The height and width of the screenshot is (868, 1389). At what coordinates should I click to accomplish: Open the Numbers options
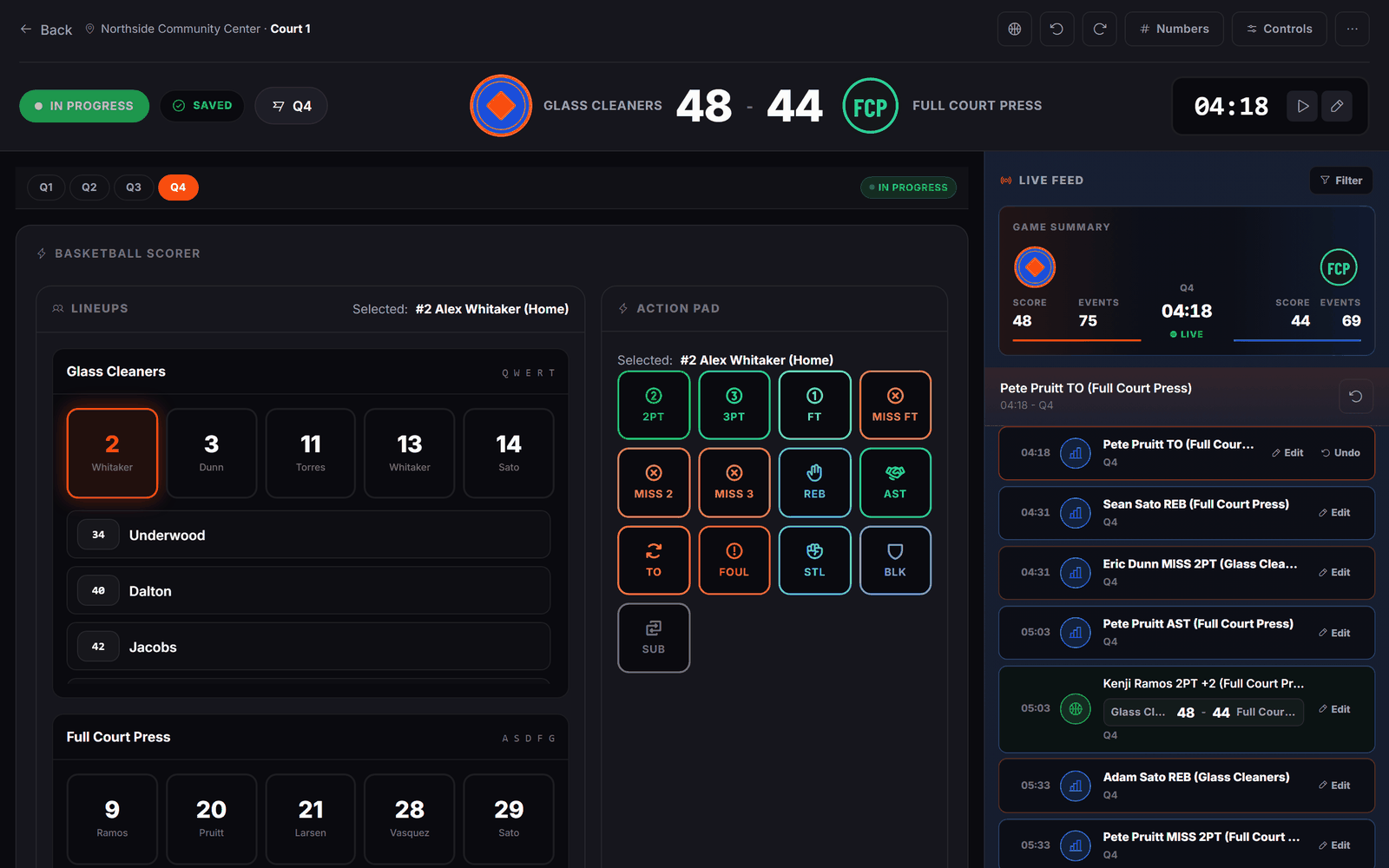coord(1174,29)
